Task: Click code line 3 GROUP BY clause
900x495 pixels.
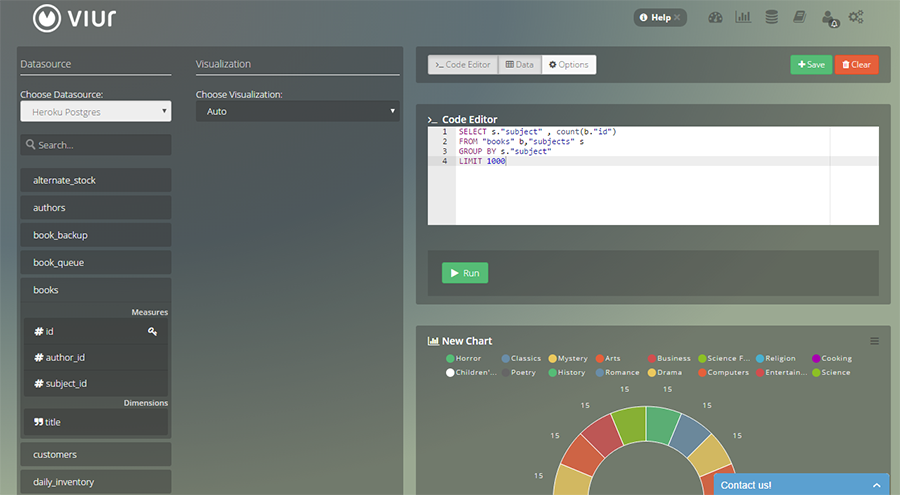Action: (505, 151)
